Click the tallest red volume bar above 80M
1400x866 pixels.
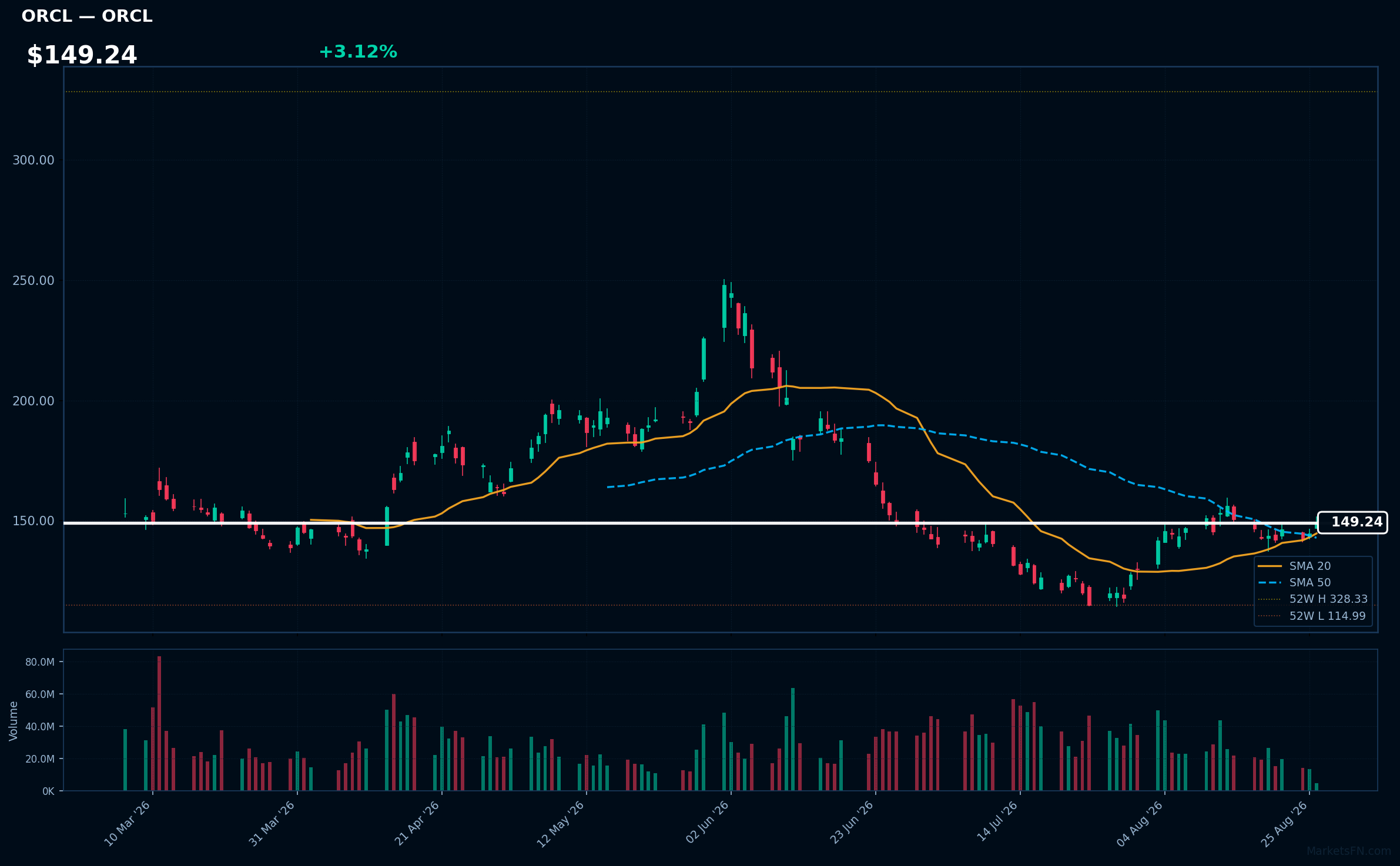[159, 723]
